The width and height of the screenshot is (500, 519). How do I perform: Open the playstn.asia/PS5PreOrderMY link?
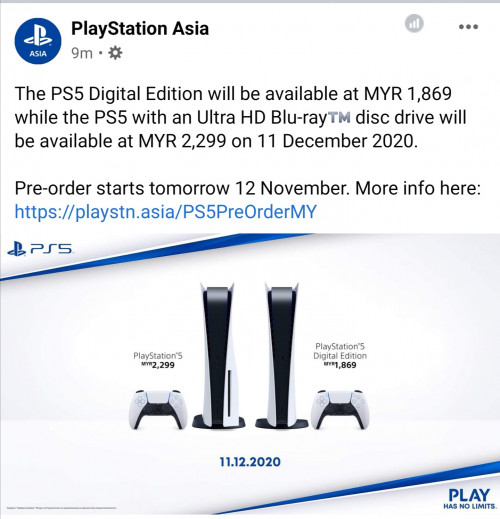pos(165,211)
